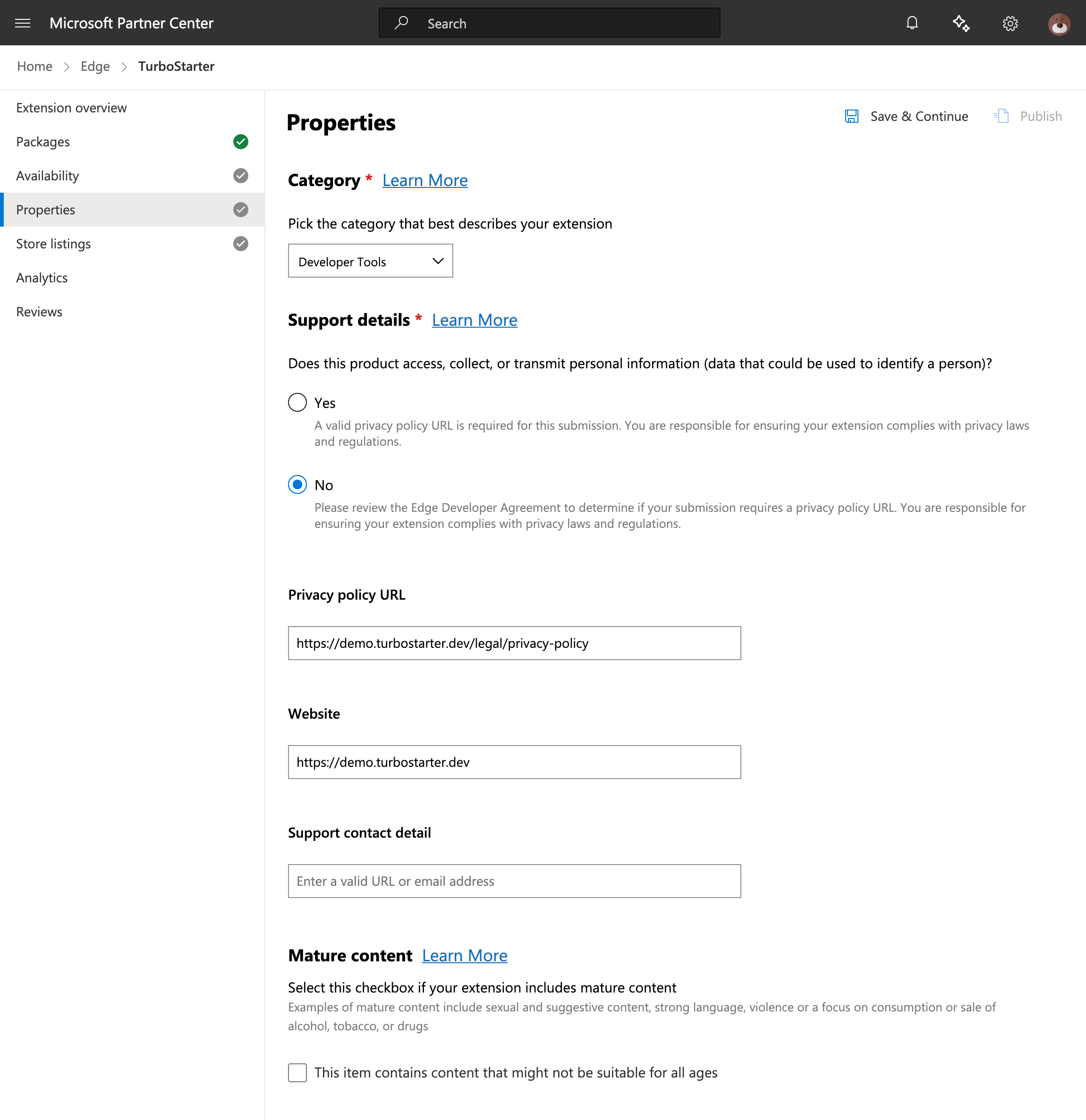The height and width of the screenshot is (1120, 1086).
Task: Go to the Analytics sidebar item
Action: pos(42,278)
